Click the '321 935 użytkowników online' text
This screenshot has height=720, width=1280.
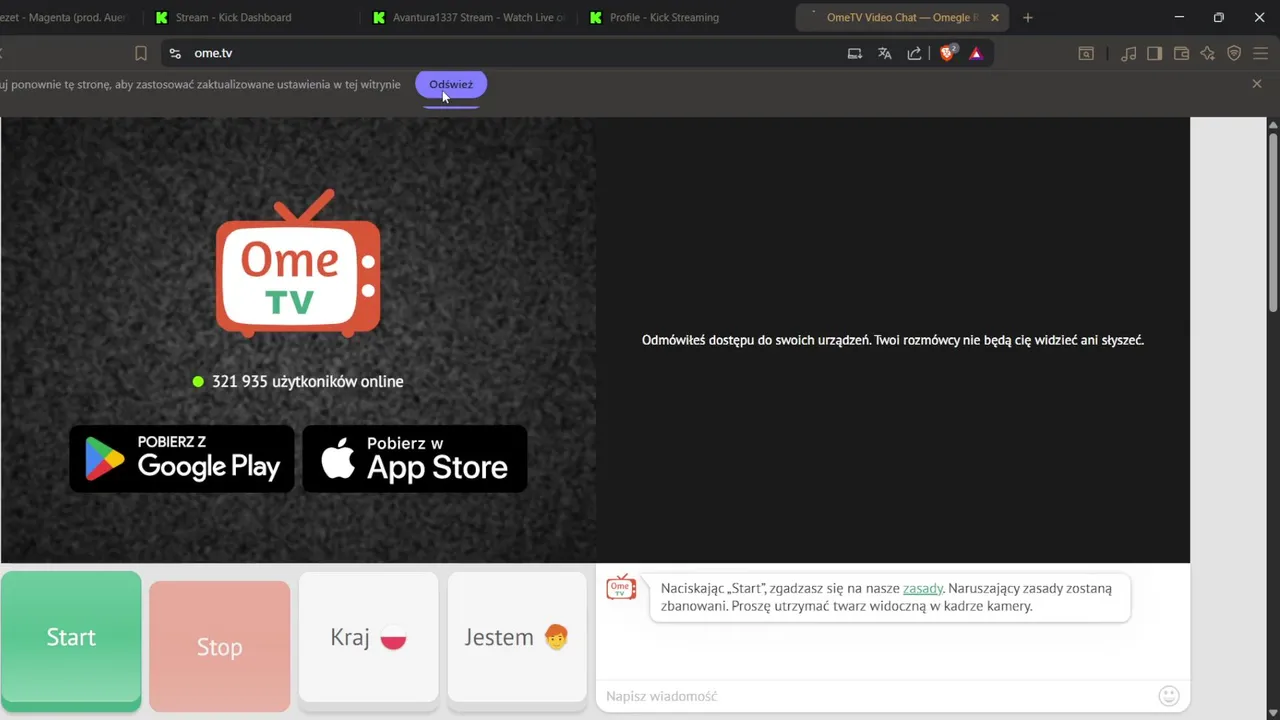308,381
